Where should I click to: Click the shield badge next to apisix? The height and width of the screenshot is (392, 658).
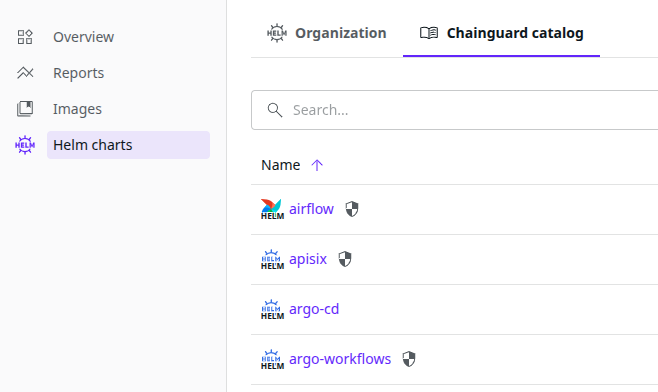point(345,259)
